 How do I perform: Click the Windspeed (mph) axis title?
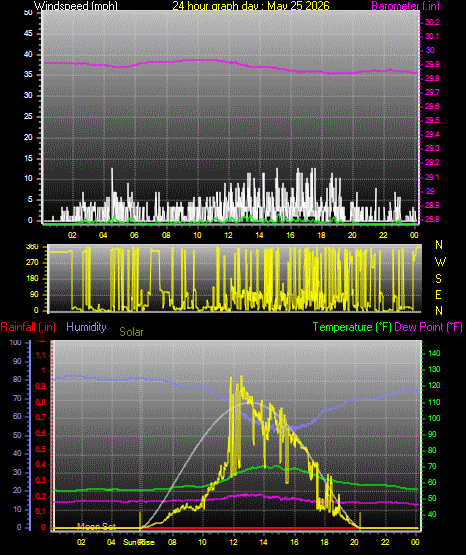(x=76, y=6)
